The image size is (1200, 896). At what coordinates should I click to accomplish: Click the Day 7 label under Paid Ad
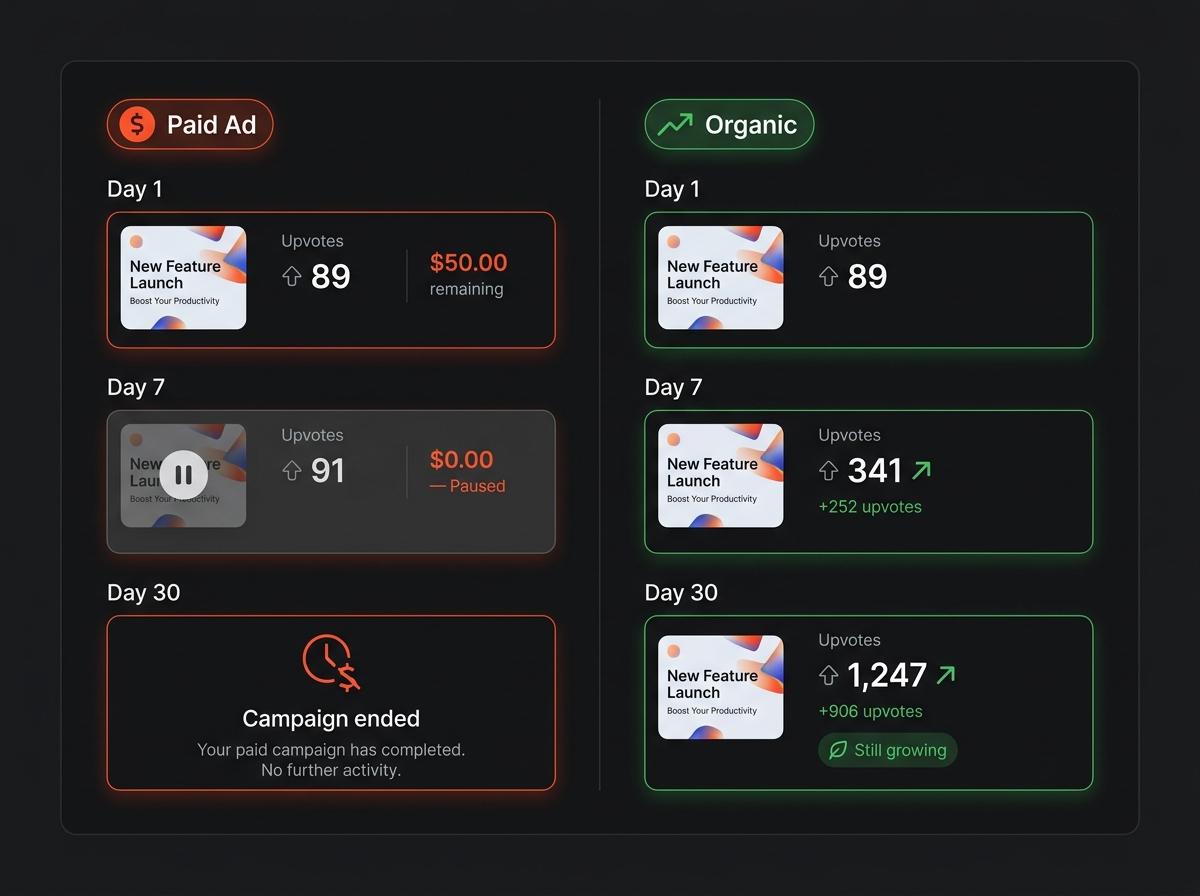click(136, 387)
